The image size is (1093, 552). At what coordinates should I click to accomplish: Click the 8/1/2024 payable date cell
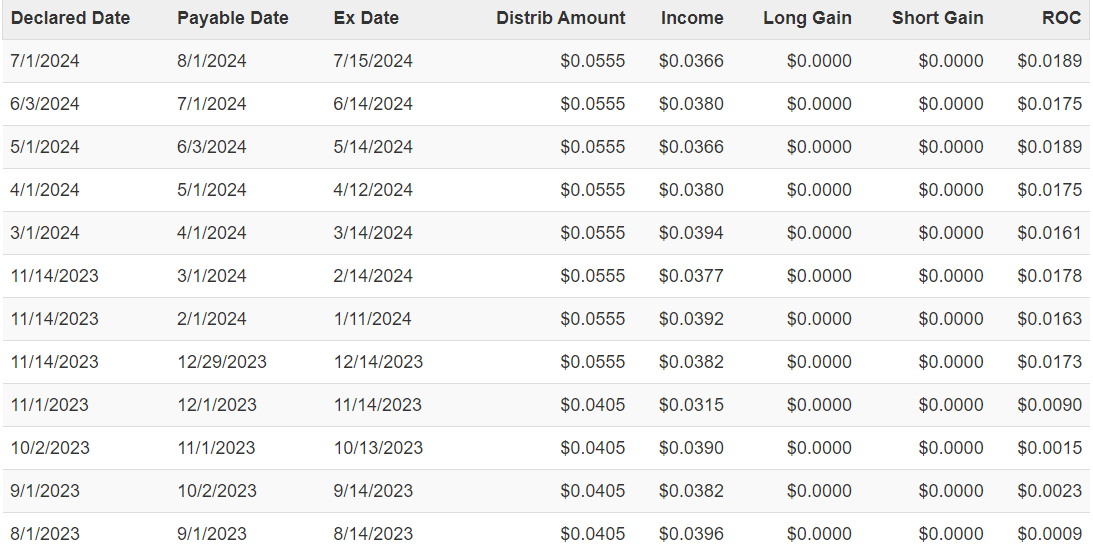[212, 61]
